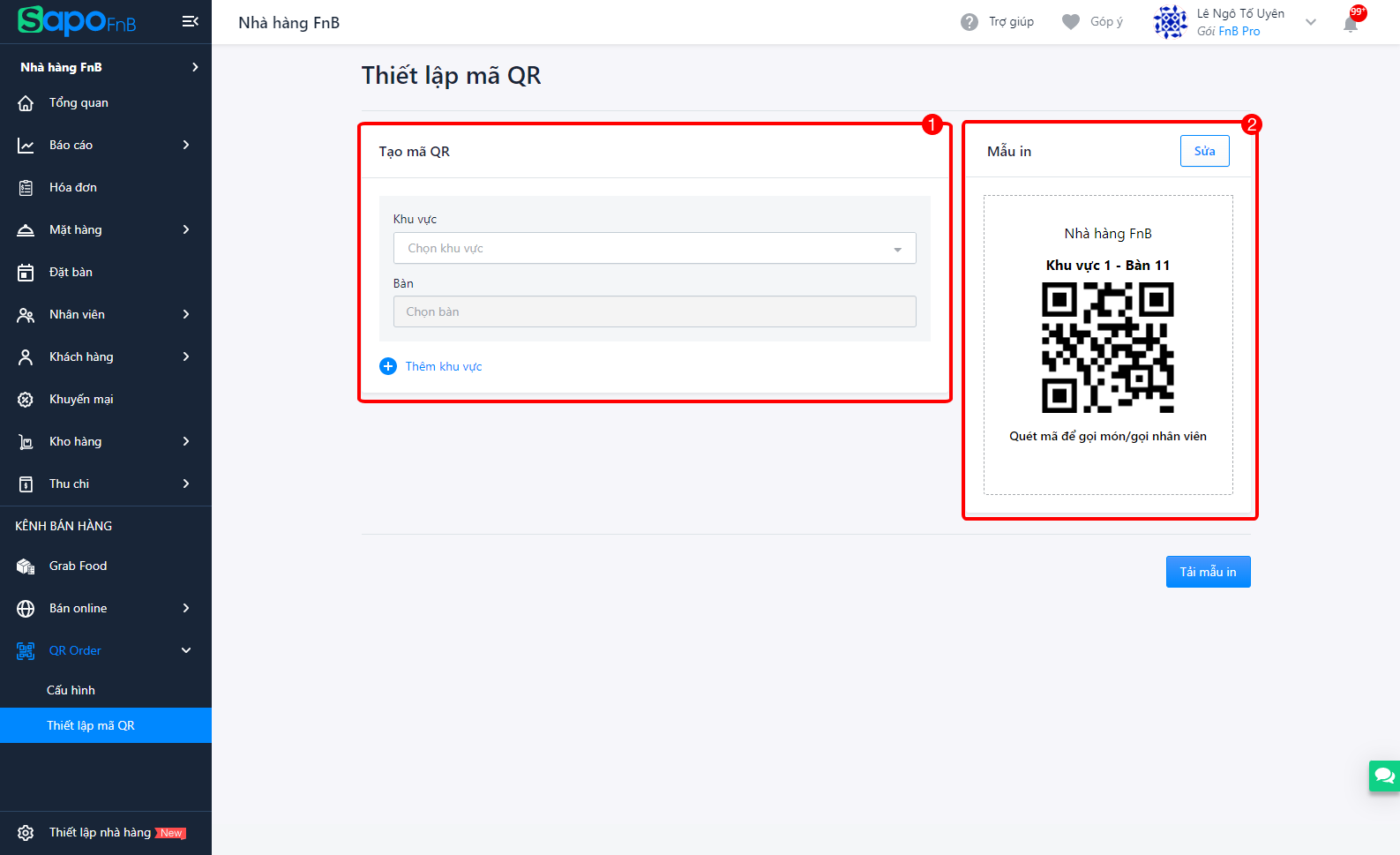The image size is (1400, 855).
Task: Click the Grab Food icon
Action: coord(26,566)
